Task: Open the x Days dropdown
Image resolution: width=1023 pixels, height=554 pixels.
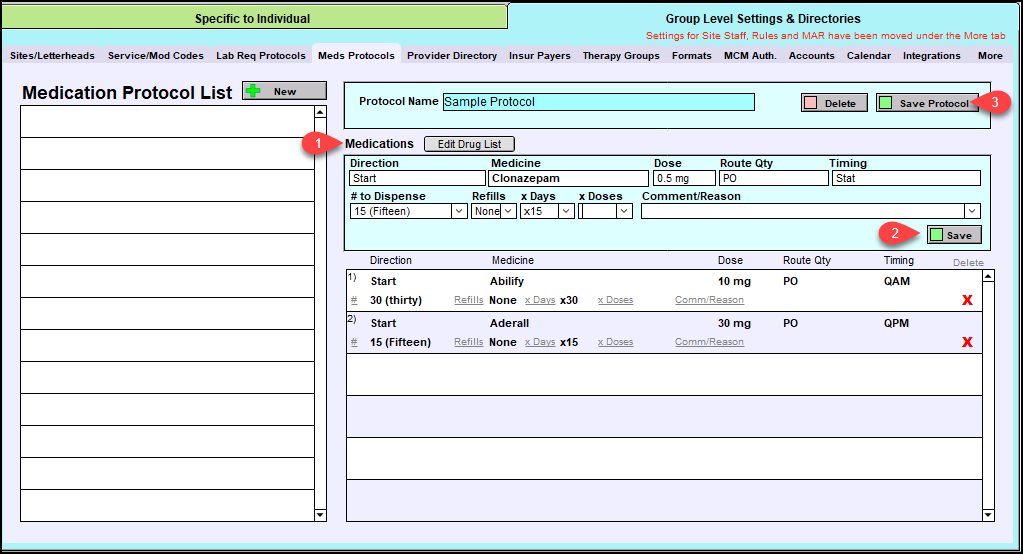Action: click(x=567, y=211)
